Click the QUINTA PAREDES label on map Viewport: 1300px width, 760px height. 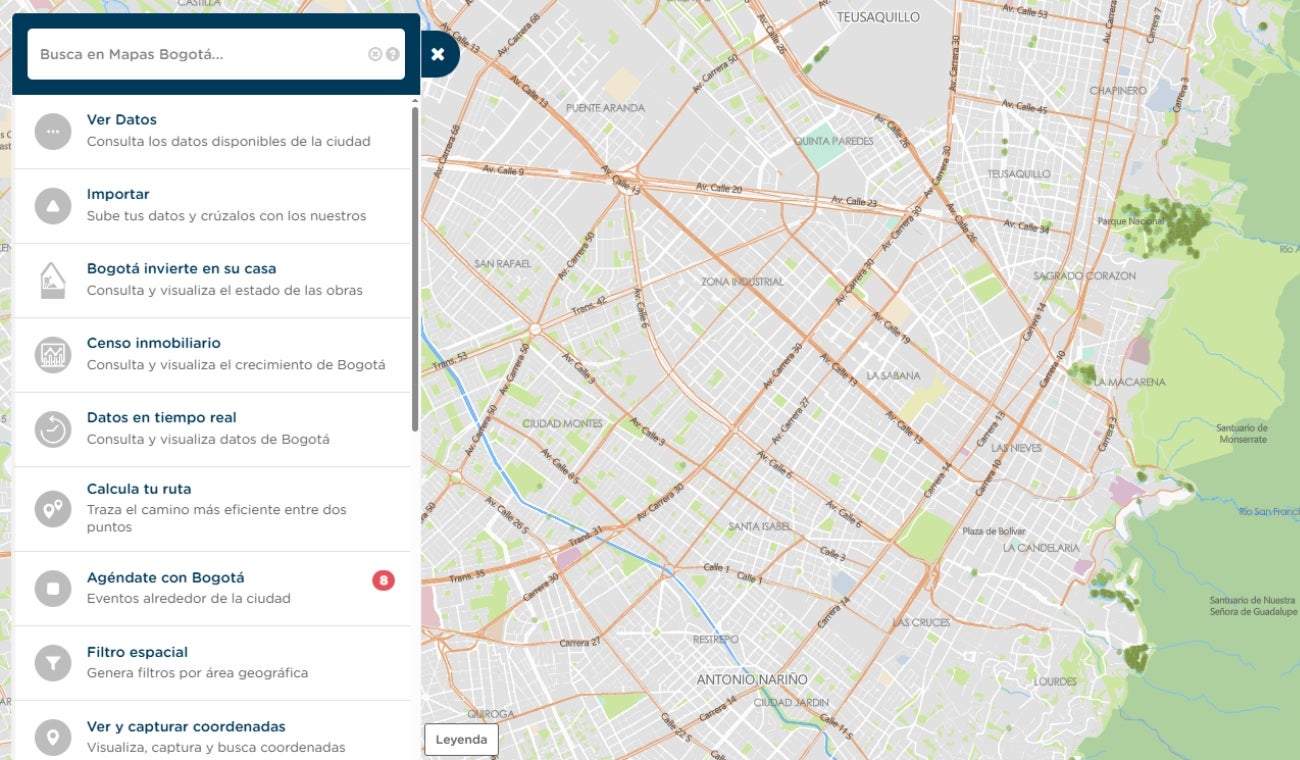point(834,141)
